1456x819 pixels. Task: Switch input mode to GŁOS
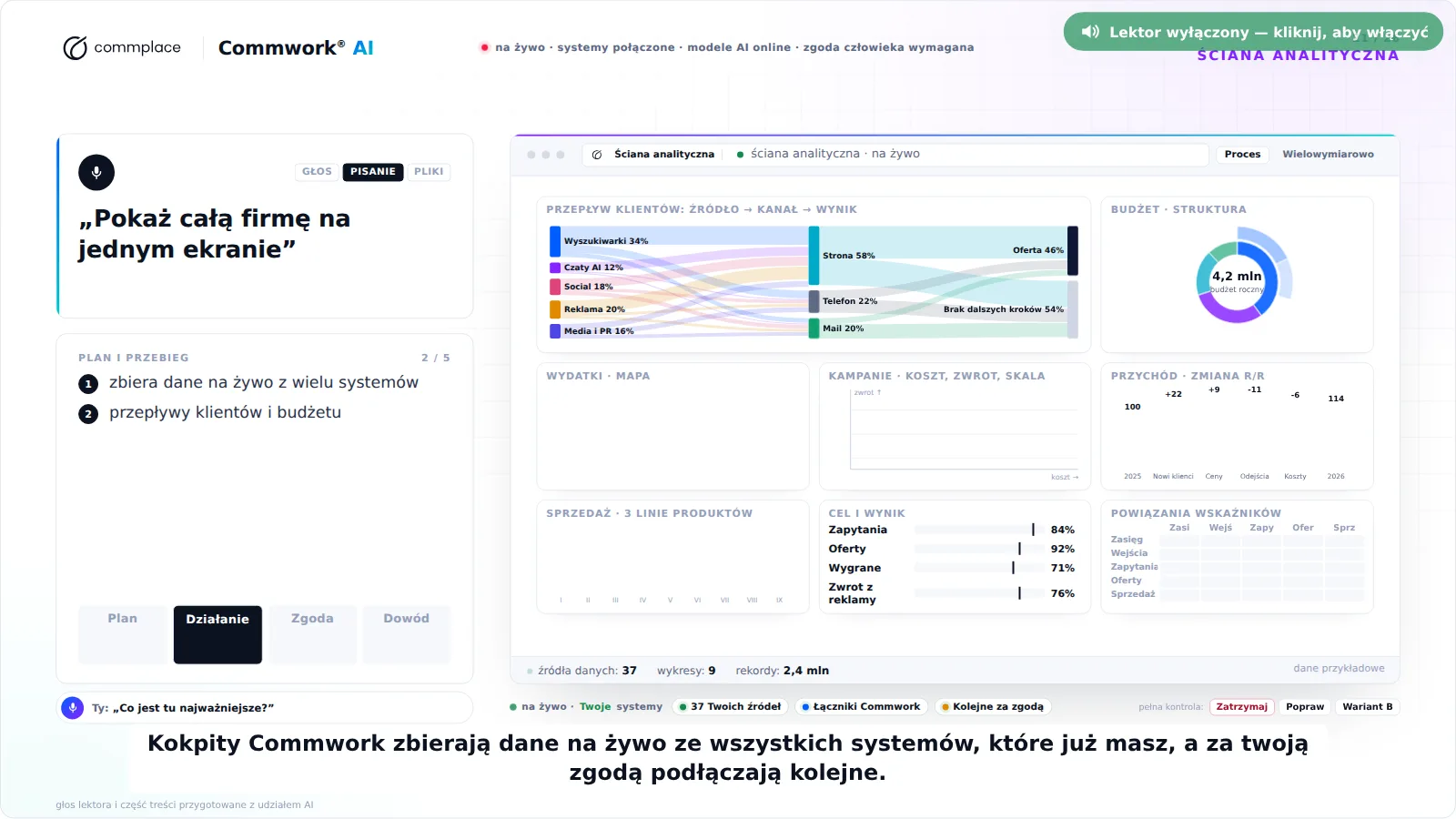(317, 172)
